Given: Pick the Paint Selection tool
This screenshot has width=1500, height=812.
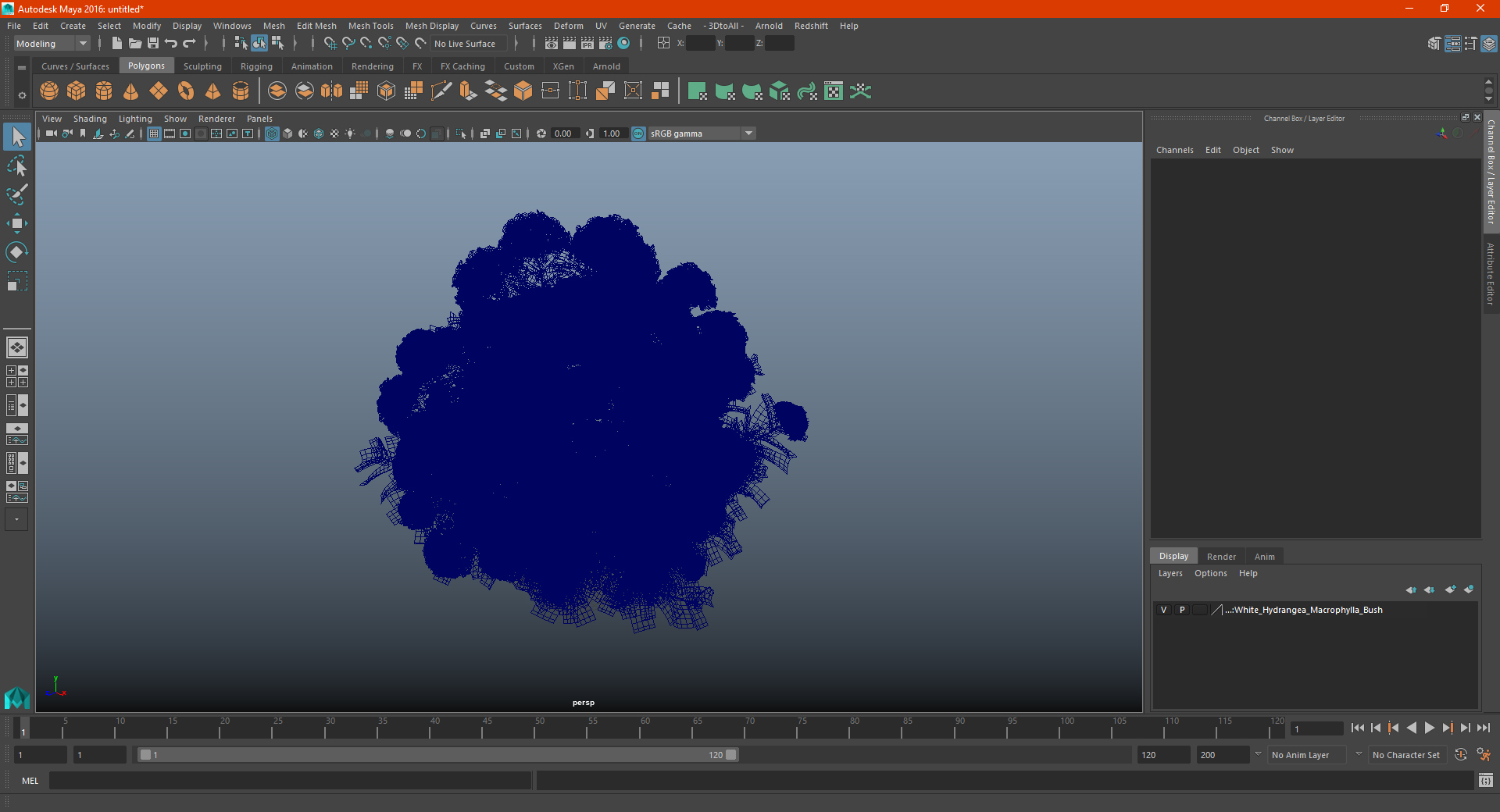Looking at the screenshot, I should [x=16, y=194].
